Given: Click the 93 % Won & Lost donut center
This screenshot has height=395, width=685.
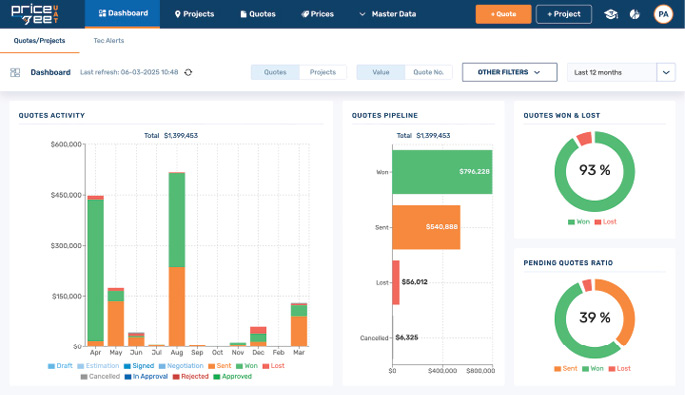Looking at the screenshot, I should click(595, 170).
